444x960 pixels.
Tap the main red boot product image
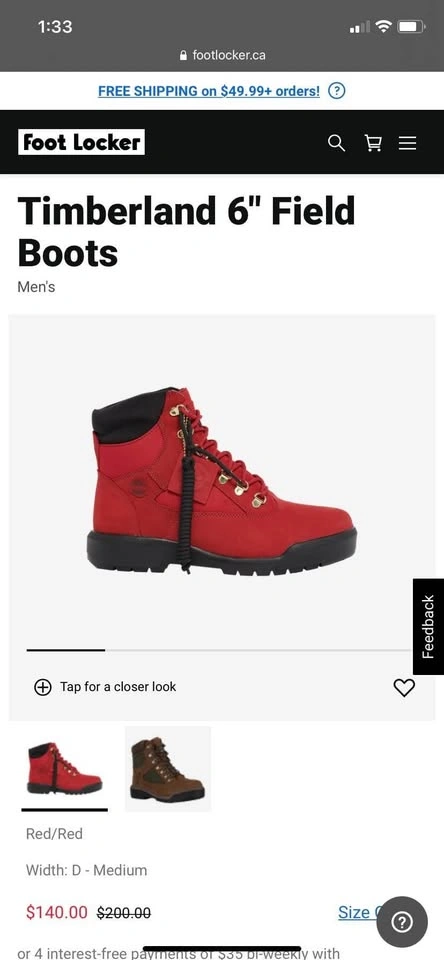pos(222,481)
